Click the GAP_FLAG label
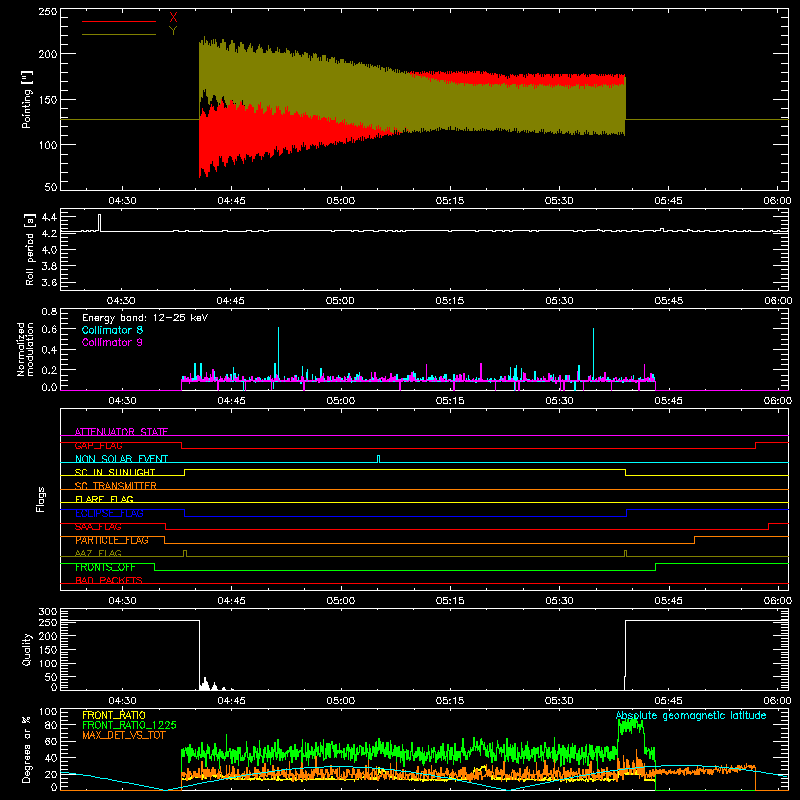 [x=98, y=445]
